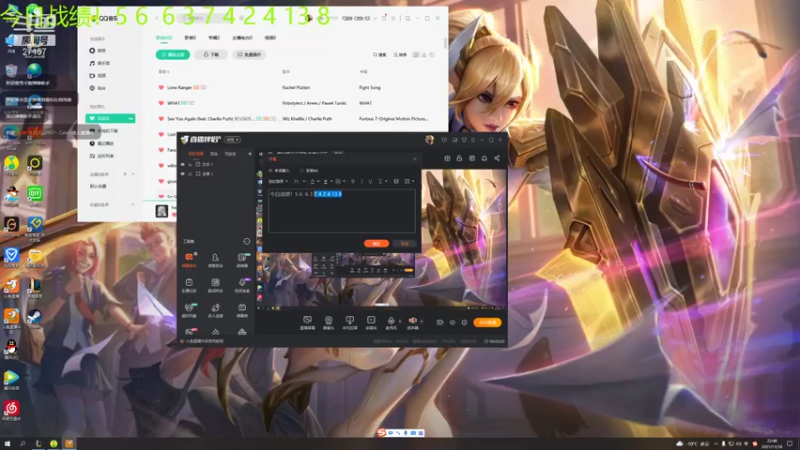Switch to third scene tab in streaming app
The image size is (800, 450).
(x=231, y=154)
